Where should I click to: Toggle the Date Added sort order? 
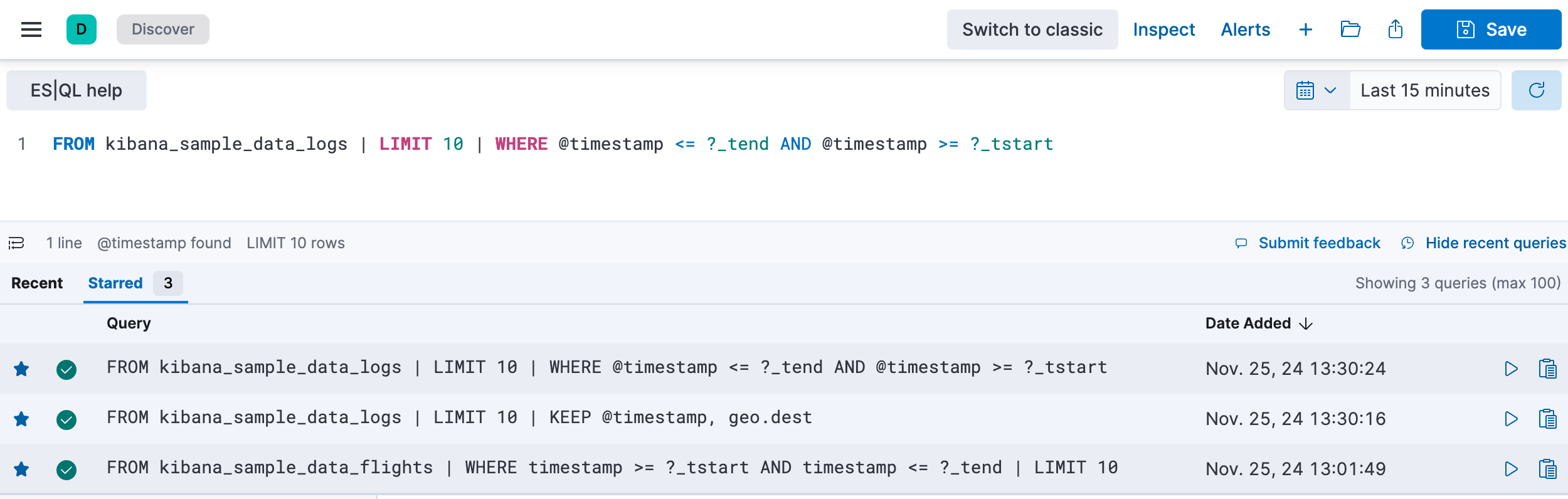point(1256,323)
